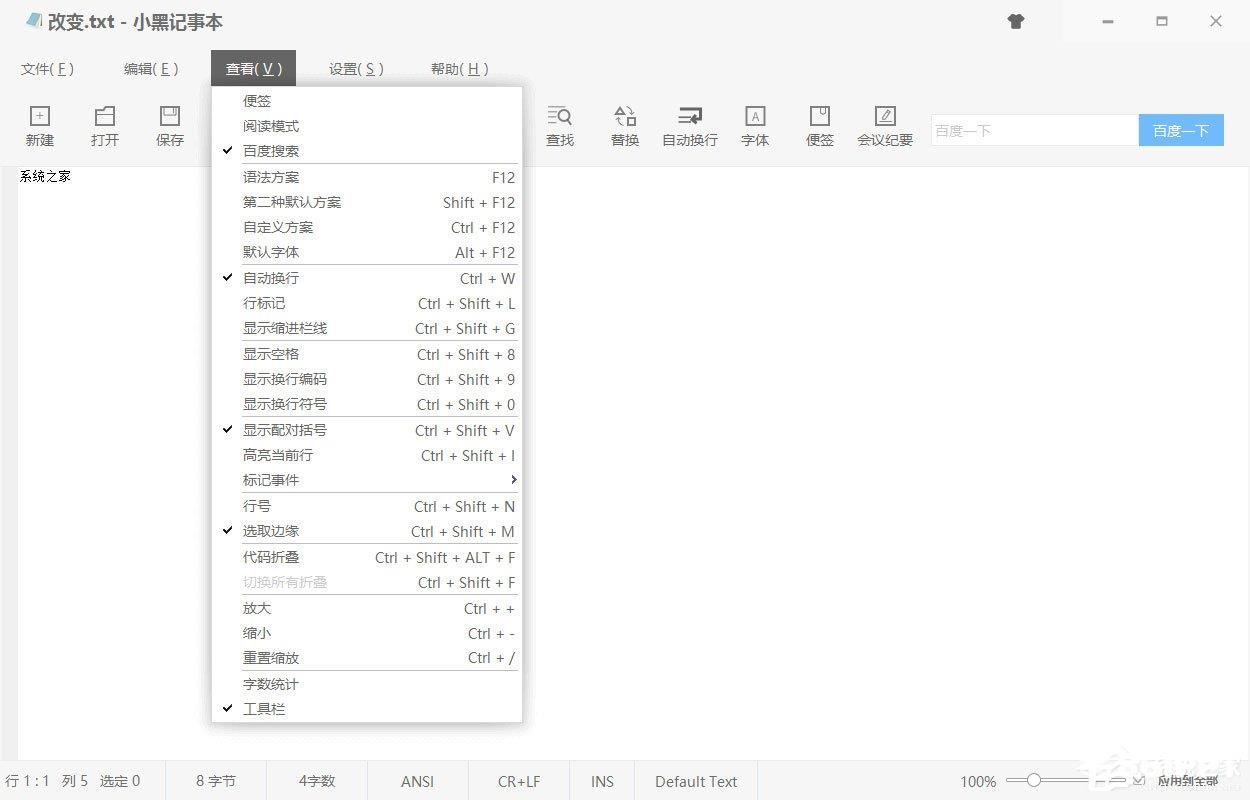
Task: Open the 字体 (Font) toolbar icon
Action: (755, 116)
